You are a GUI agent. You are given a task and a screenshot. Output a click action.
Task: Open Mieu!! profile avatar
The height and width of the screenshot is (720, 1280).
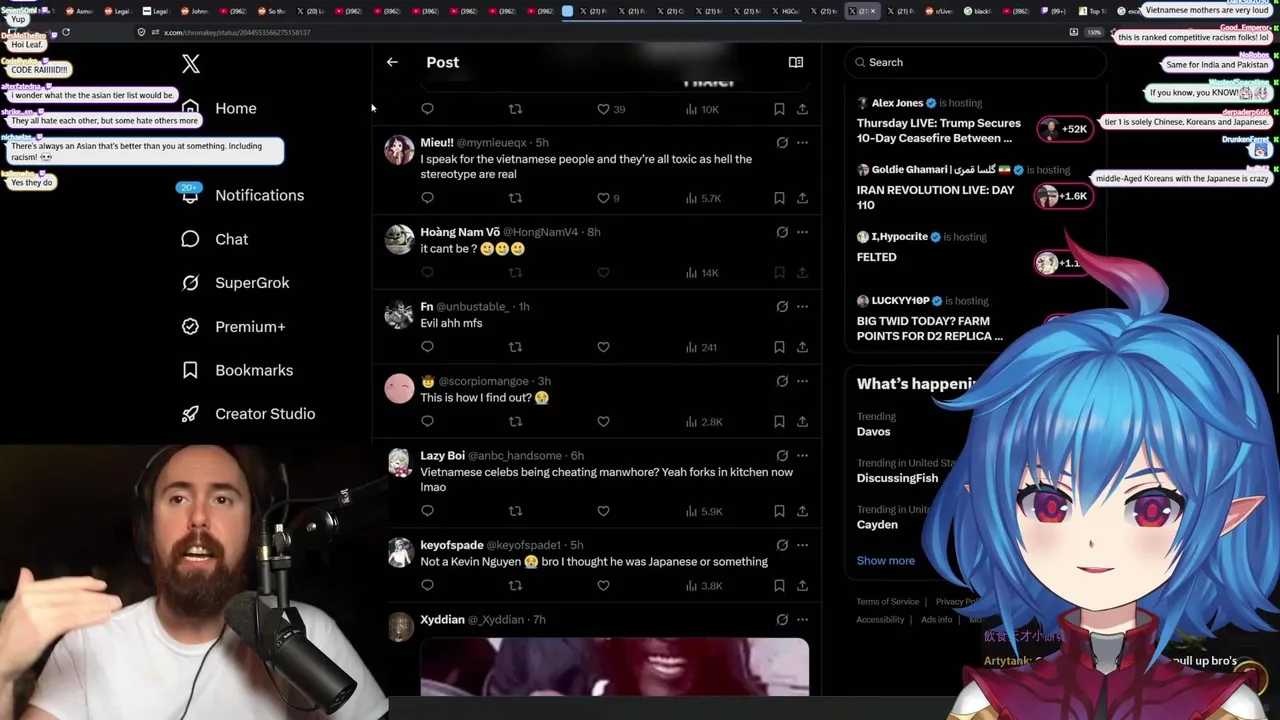[x=399, y=151]
